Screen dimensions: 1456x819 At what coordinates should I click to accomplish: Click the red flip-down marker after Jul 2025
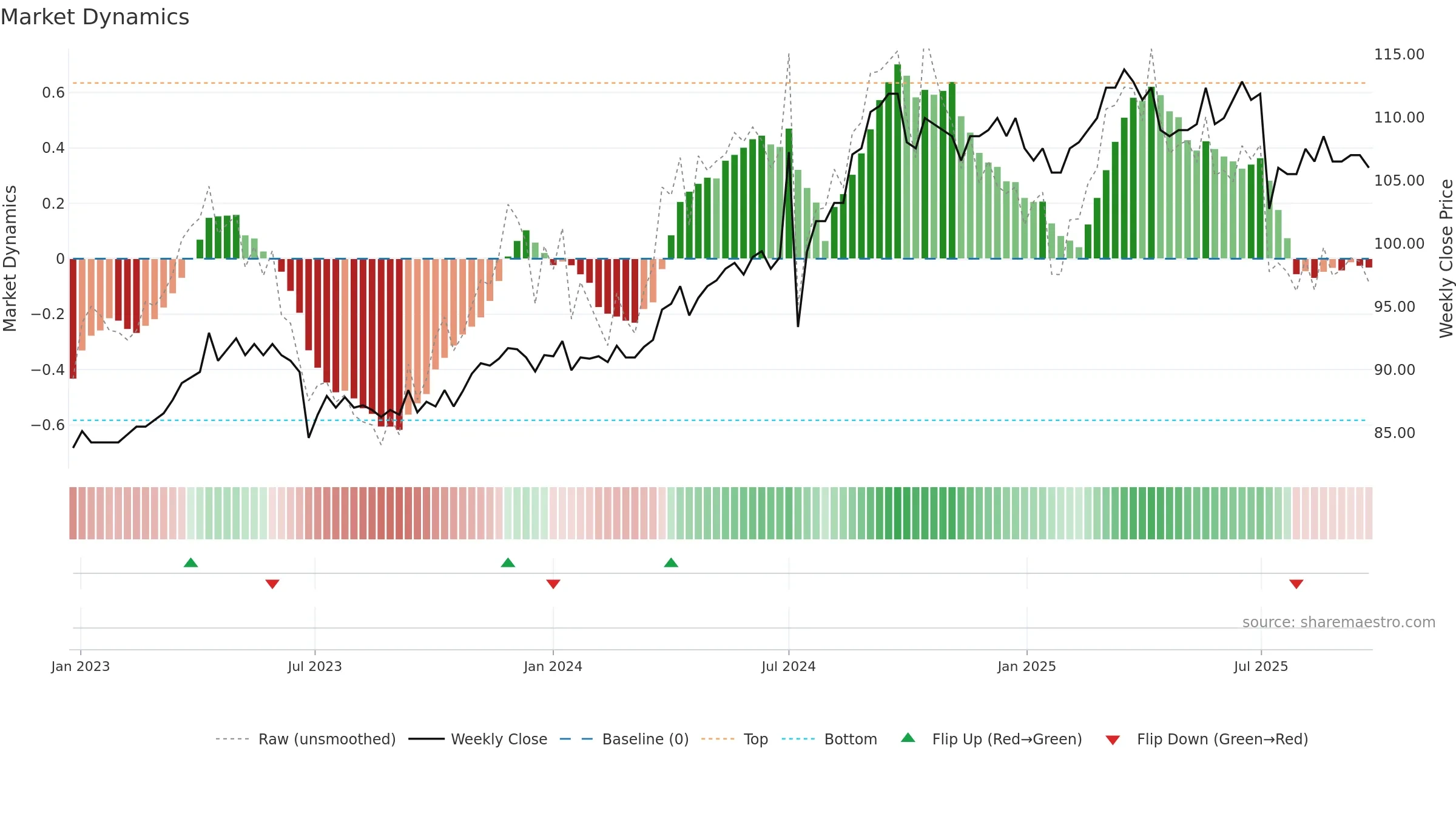1296,584
